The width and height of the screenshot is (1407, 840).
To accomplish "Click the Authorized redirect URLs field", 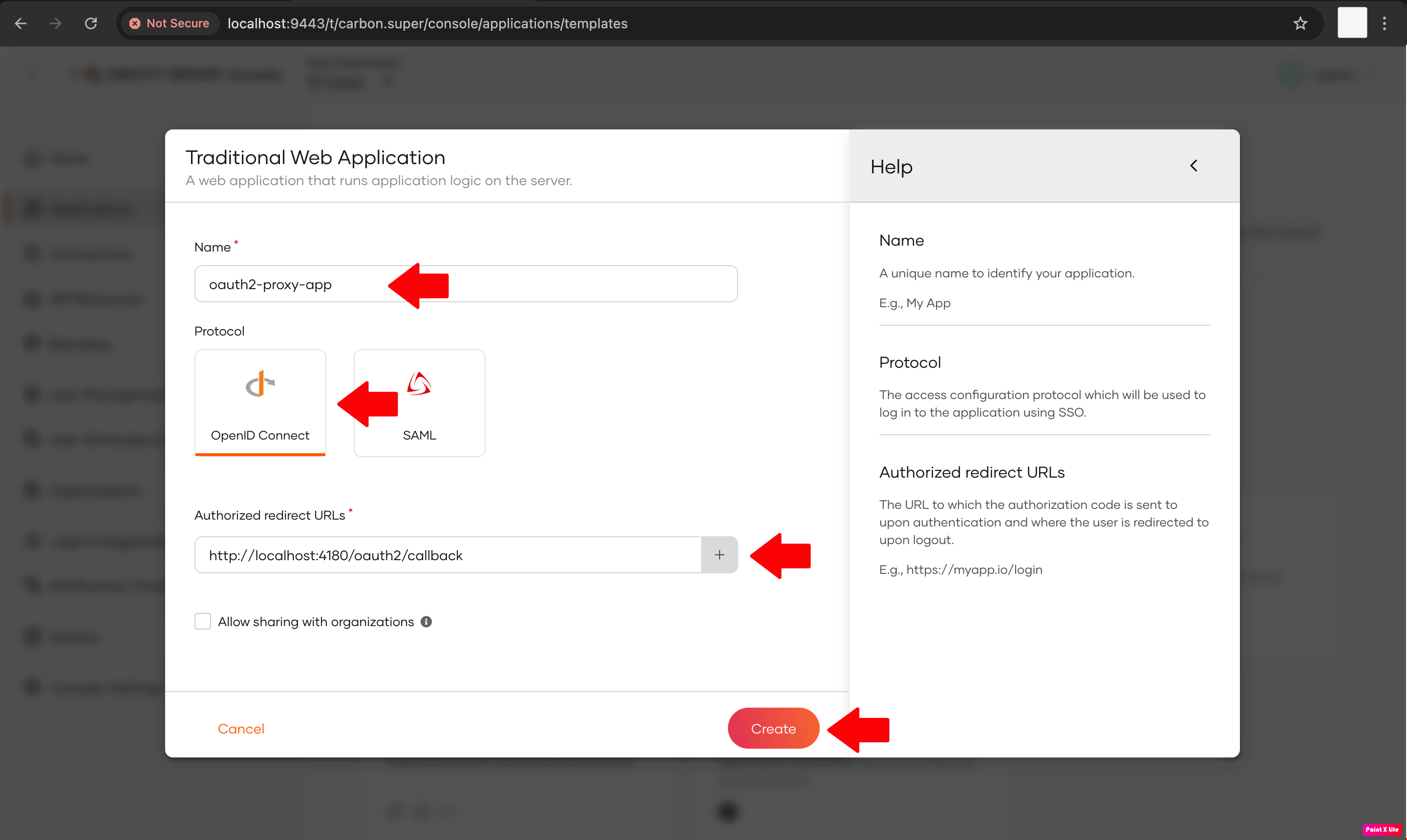I will click(x=448, y=555).
